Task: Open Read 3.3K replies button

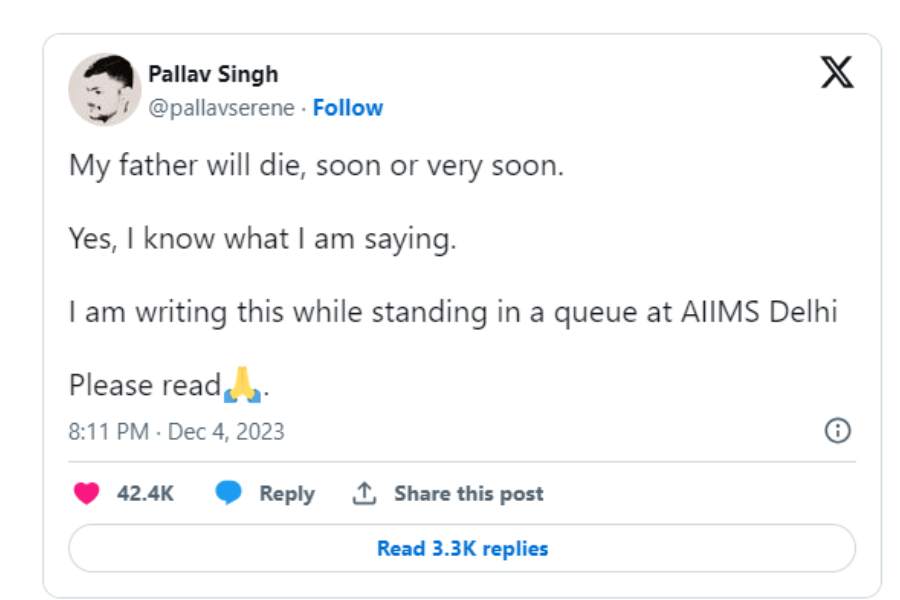Action: tap(462, 548)
